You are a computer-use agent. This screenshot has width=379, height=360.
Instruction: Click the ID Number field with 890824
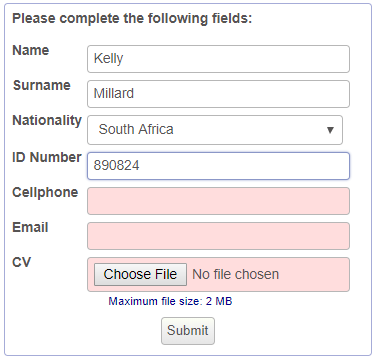pyautogui.click(x=218, y=166)
